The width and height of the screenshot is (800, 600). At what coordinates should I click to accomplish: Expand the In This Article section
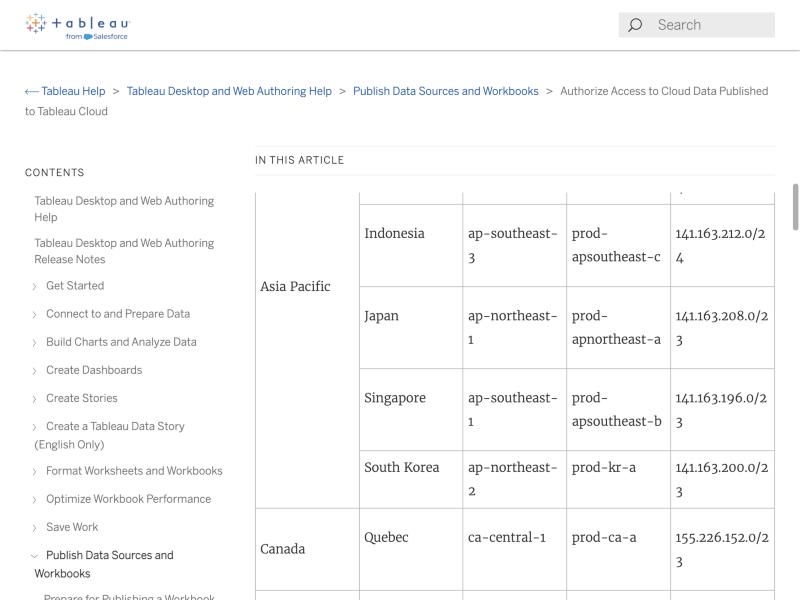(299, 160)
